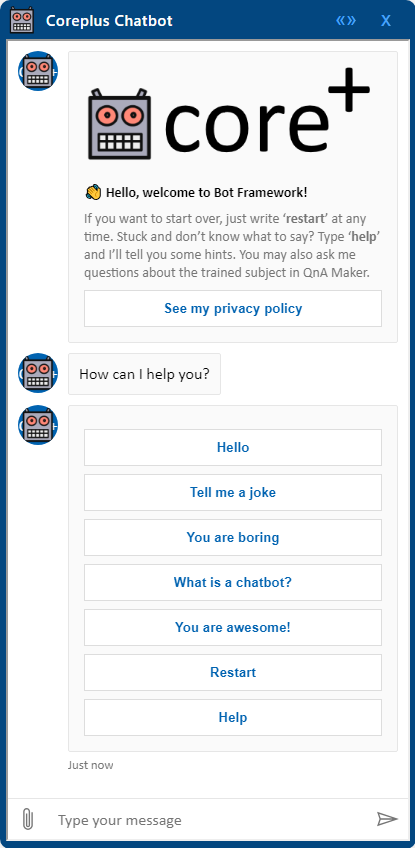Choose the Tell me a joke option
This screenshot has width=415, height=848.
pyautogui.click(x=233, y=492)
